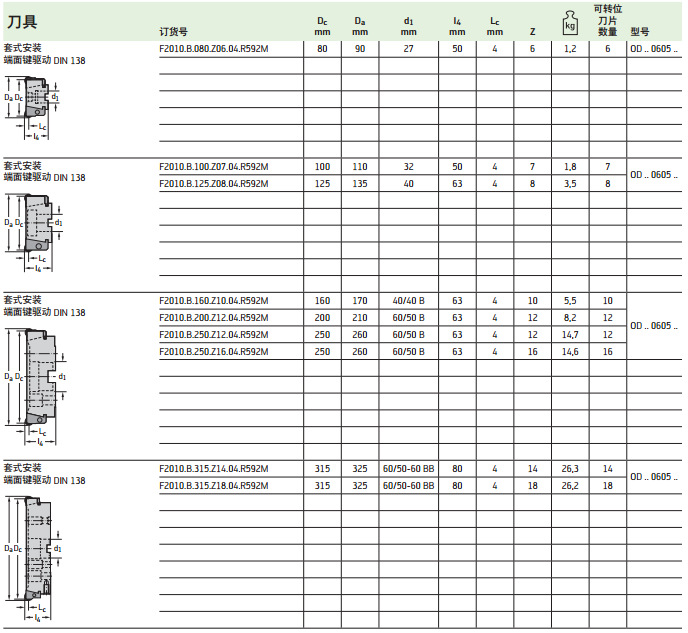Select order number F2010.B.250.Z16.04.R592M
The height and width of the screenshot is (633, 688).
point(213,352)
